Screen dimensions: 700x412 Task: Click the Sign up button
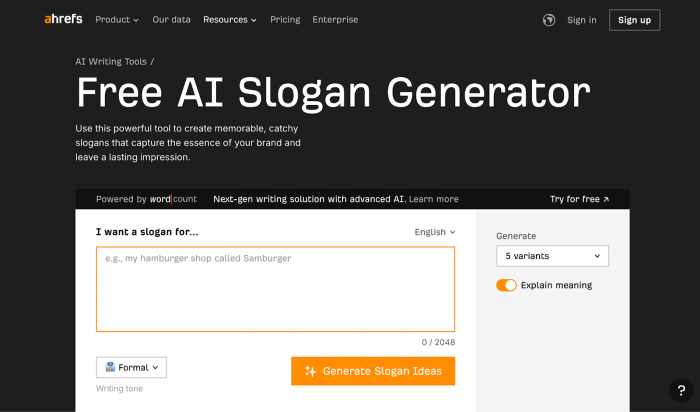634,20
